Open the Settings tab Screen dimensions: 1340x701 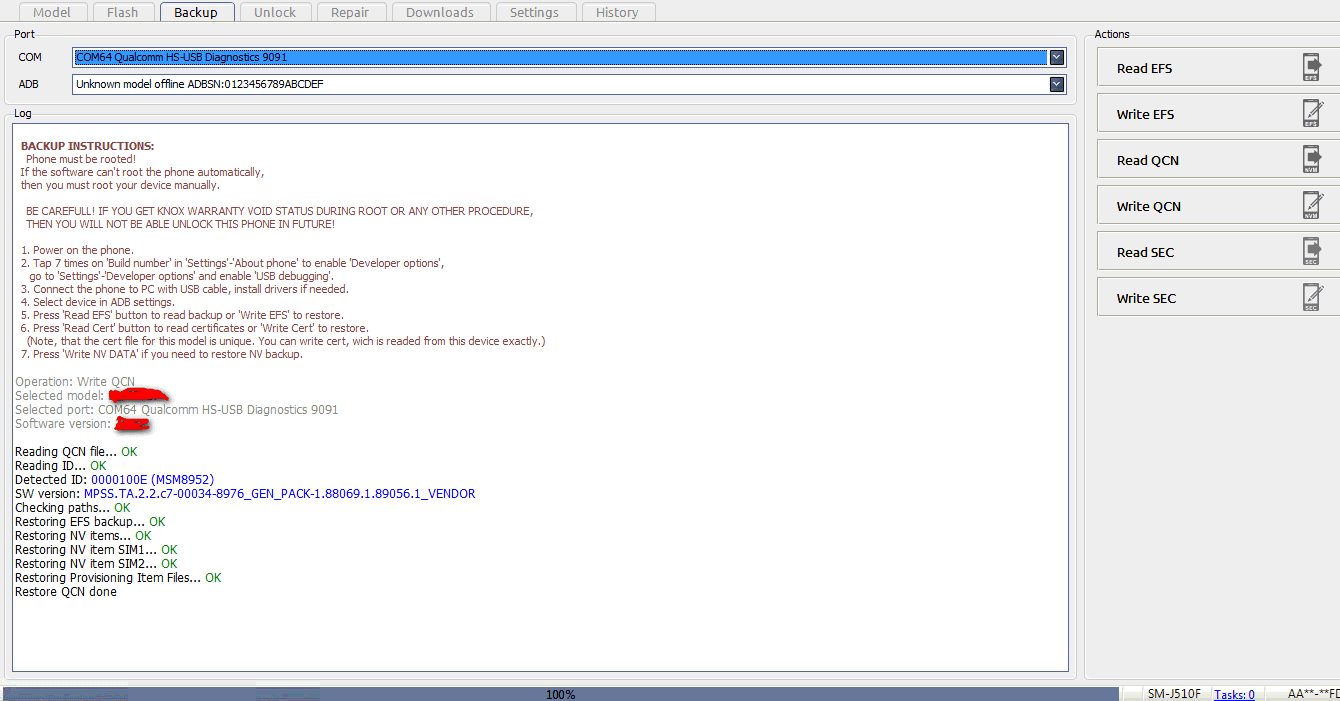(x=535, y=12)
